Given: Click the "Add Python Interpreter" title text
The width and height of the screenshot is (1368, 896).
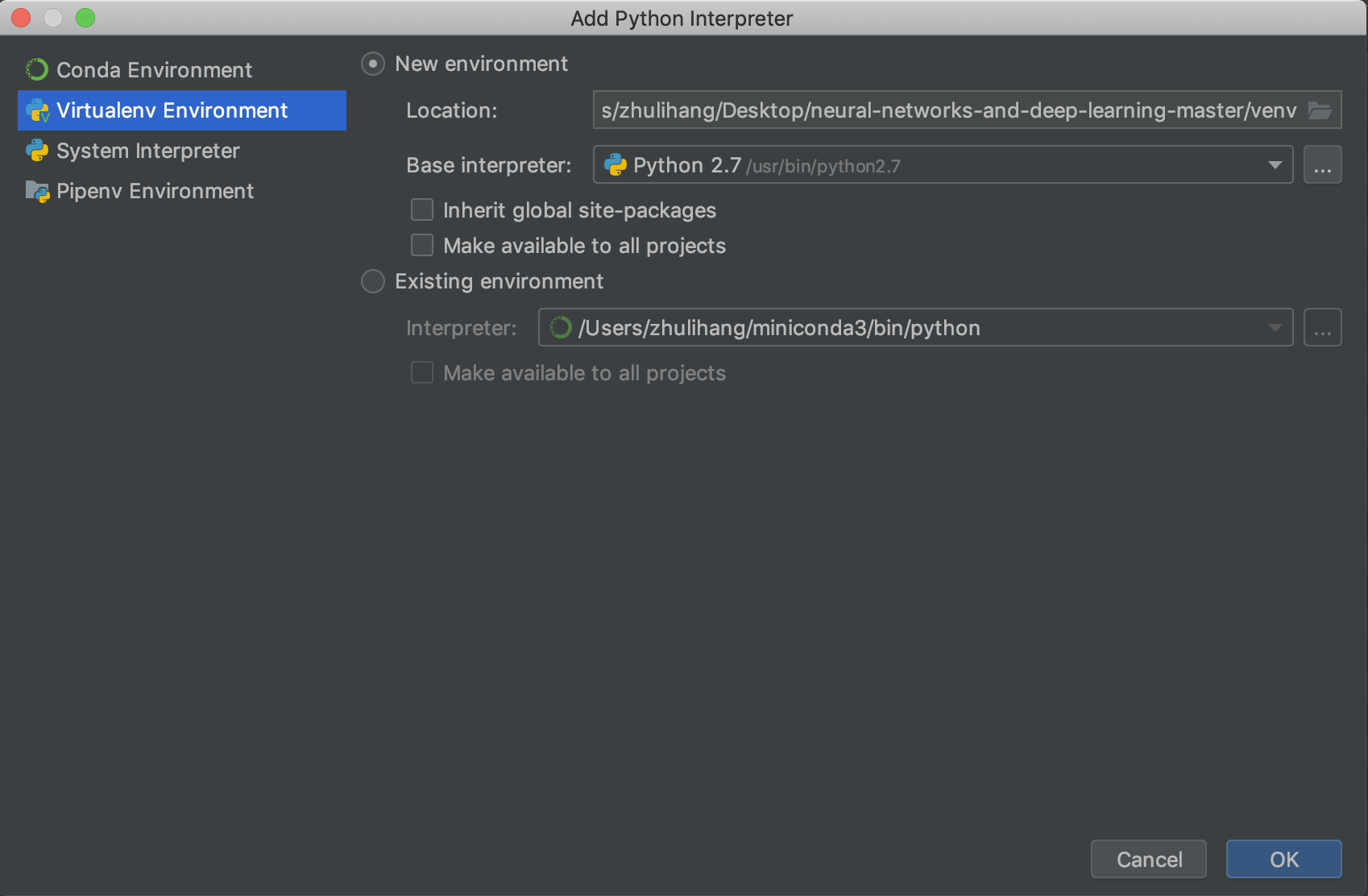Looking at the screenshot, I should point(682,19).
